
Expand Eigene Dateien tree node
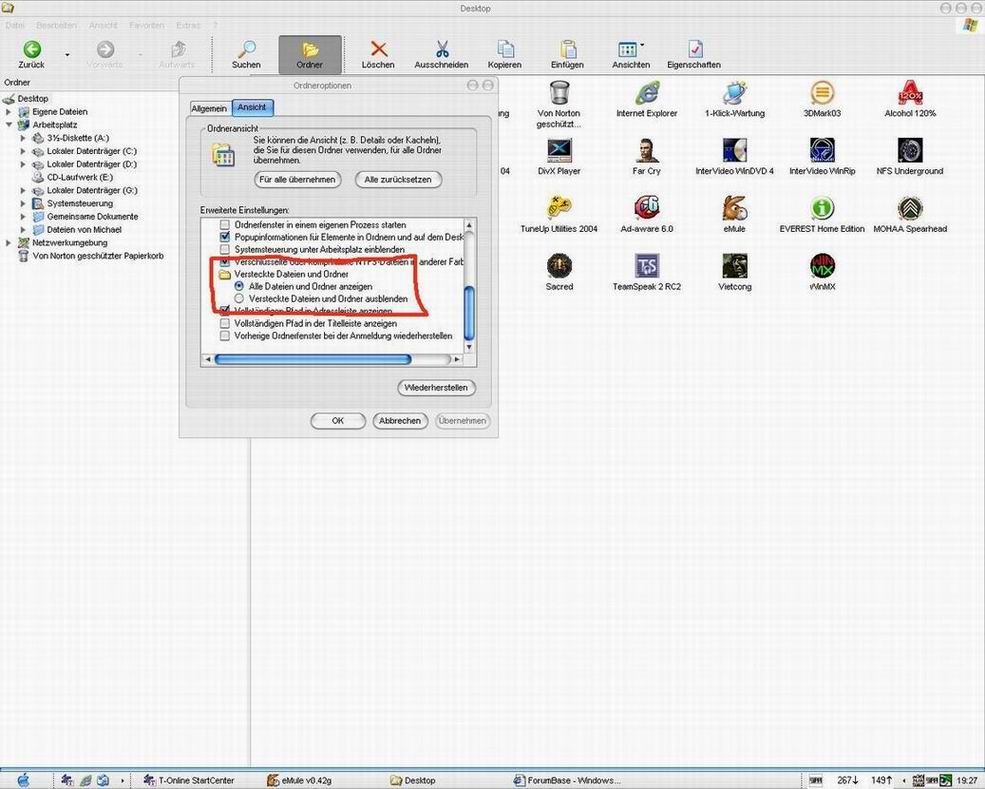coord(9,112)
